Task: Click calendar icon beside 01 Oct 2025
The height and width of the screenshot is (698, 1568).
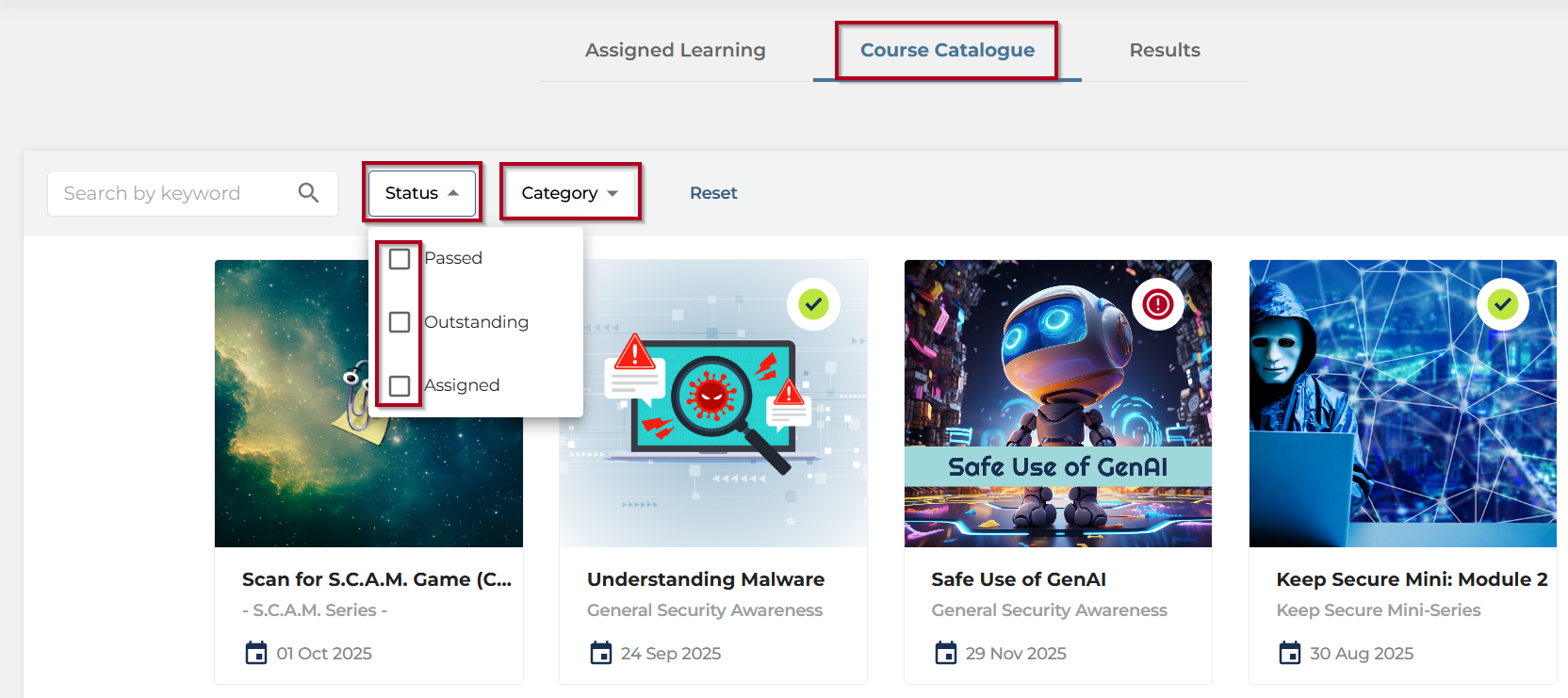Action: (x=256, y=653)
